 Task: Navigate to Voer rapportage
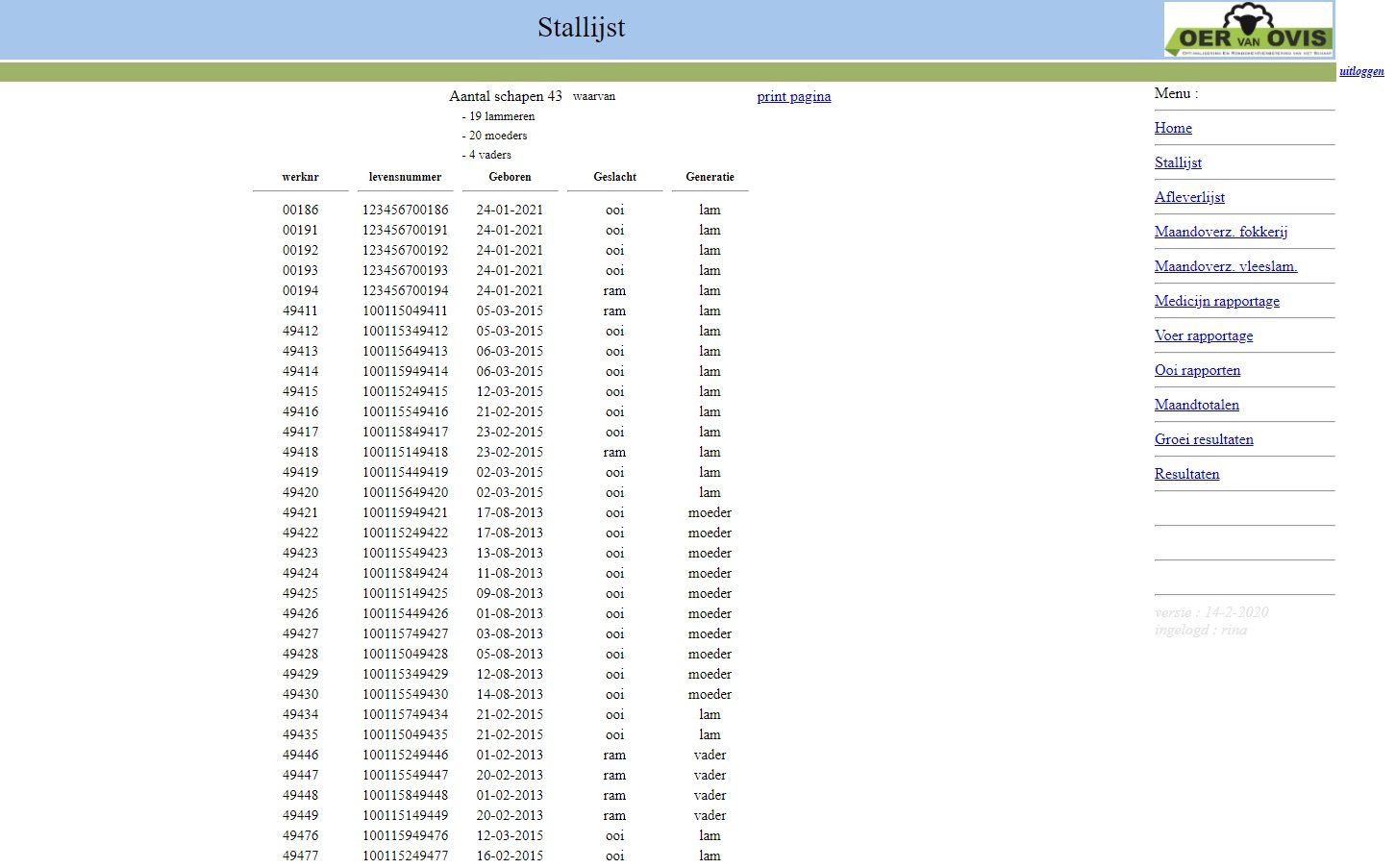point(1203,335)
